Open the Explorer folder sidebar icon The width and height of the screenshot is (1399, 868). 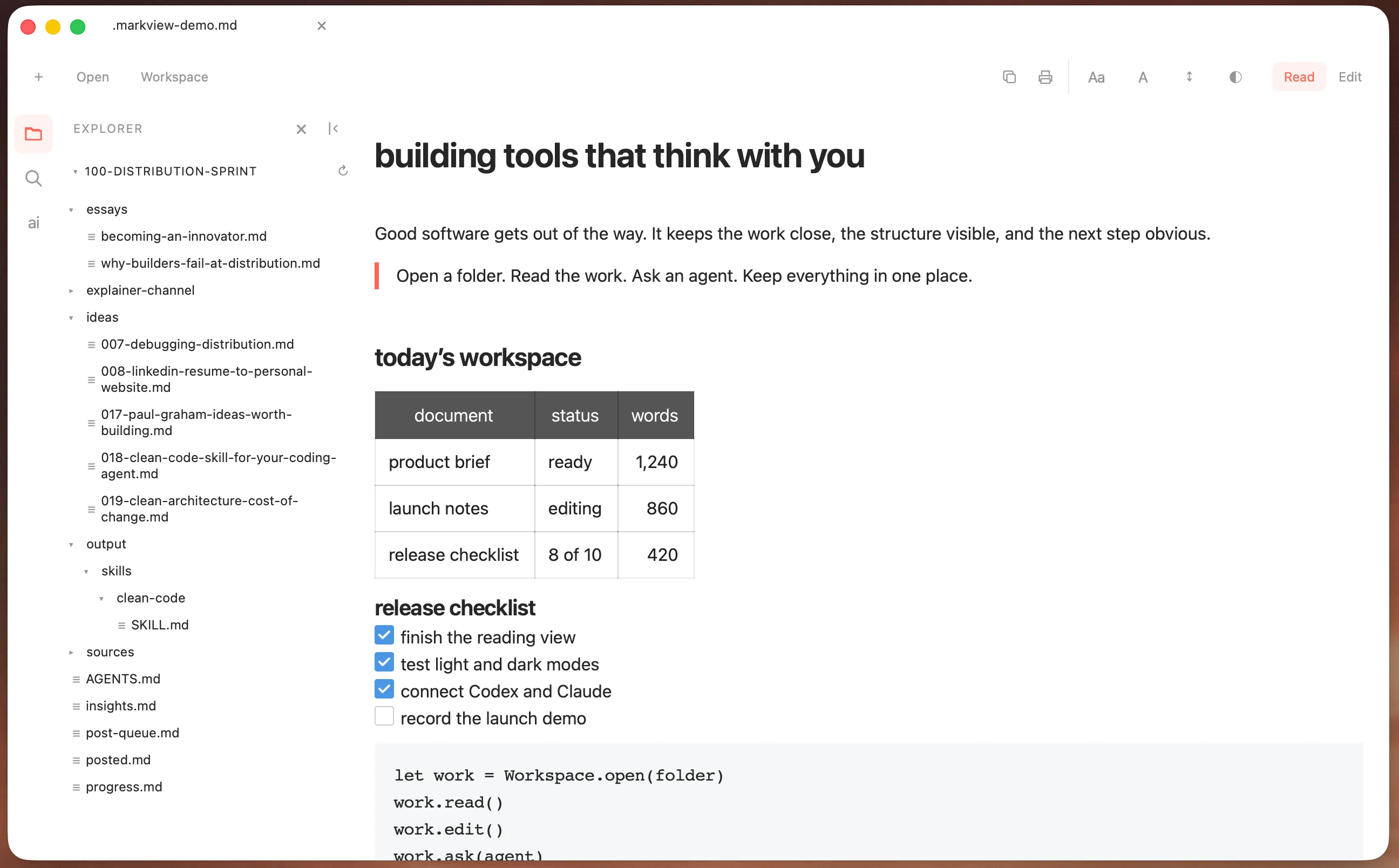(x=33, y=134)
